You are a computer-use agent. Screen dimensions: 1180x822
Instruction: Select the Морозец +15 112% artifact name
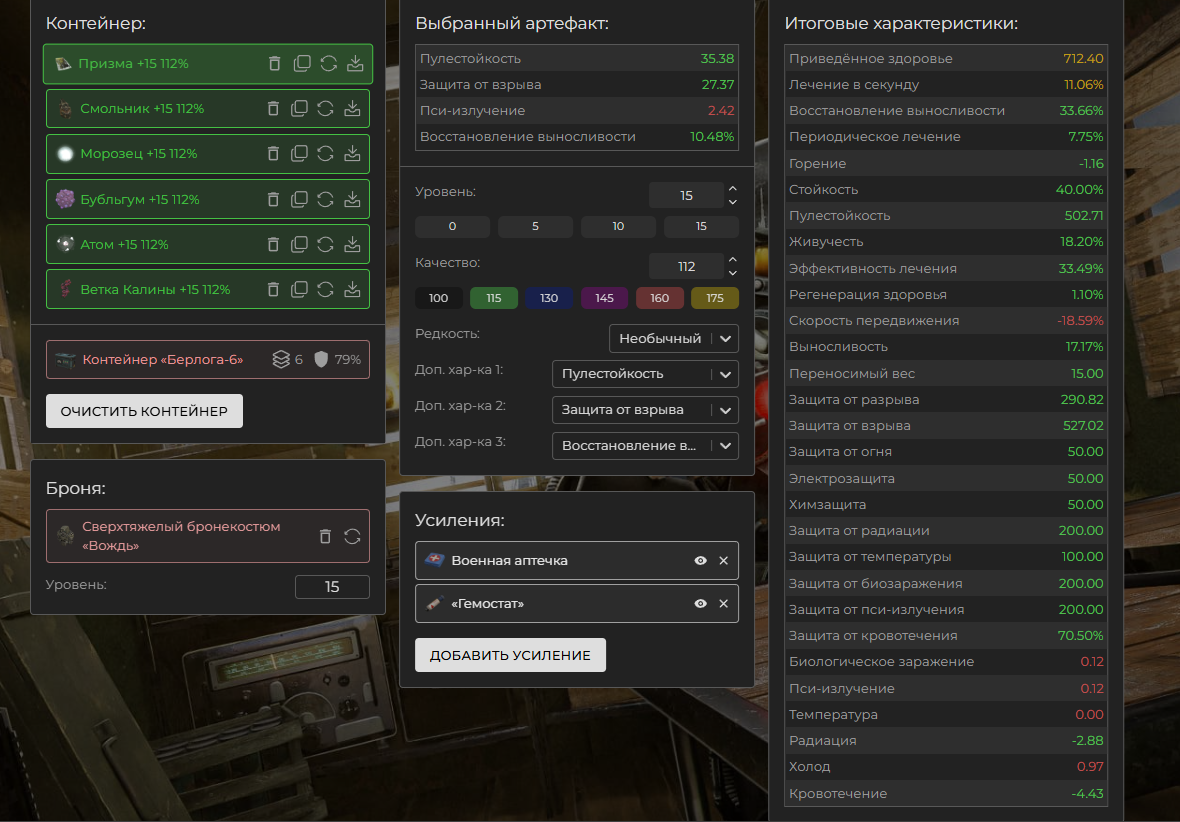coord(138,154)
